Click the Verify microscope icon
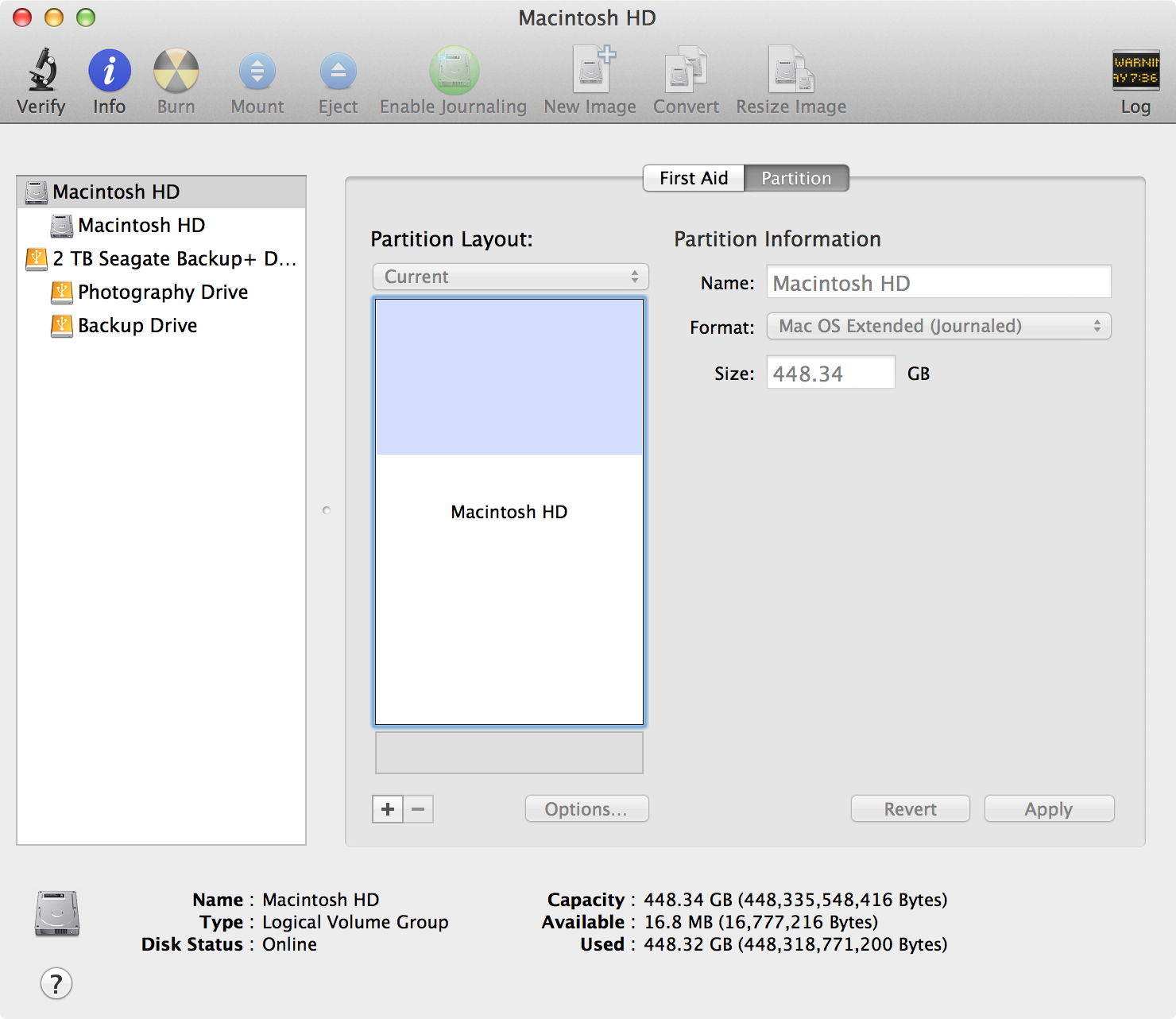Viewport: 1176px width, 1019px height. 43,70
